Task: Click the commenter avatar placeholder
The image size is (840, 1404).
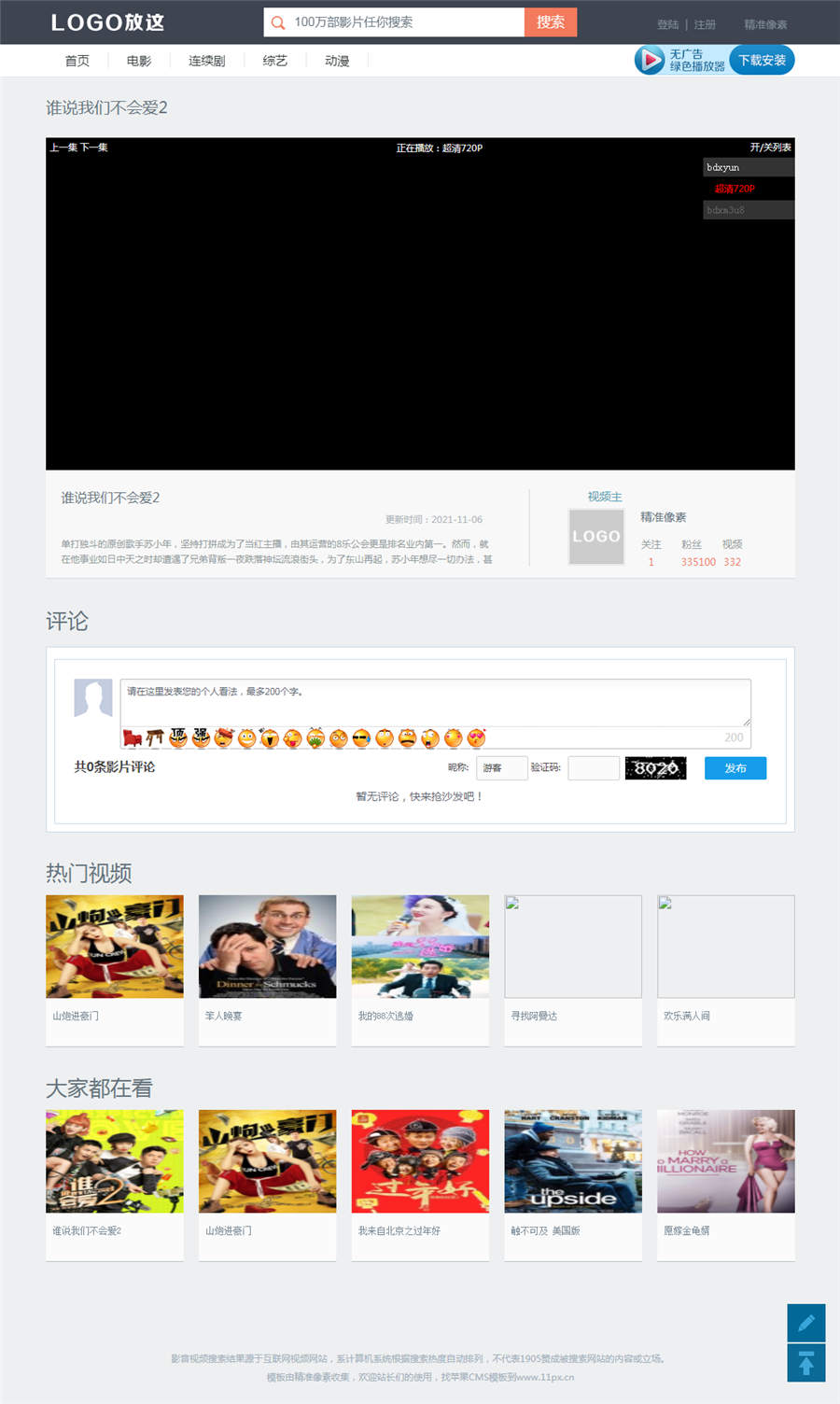Action: coord(93,698)
